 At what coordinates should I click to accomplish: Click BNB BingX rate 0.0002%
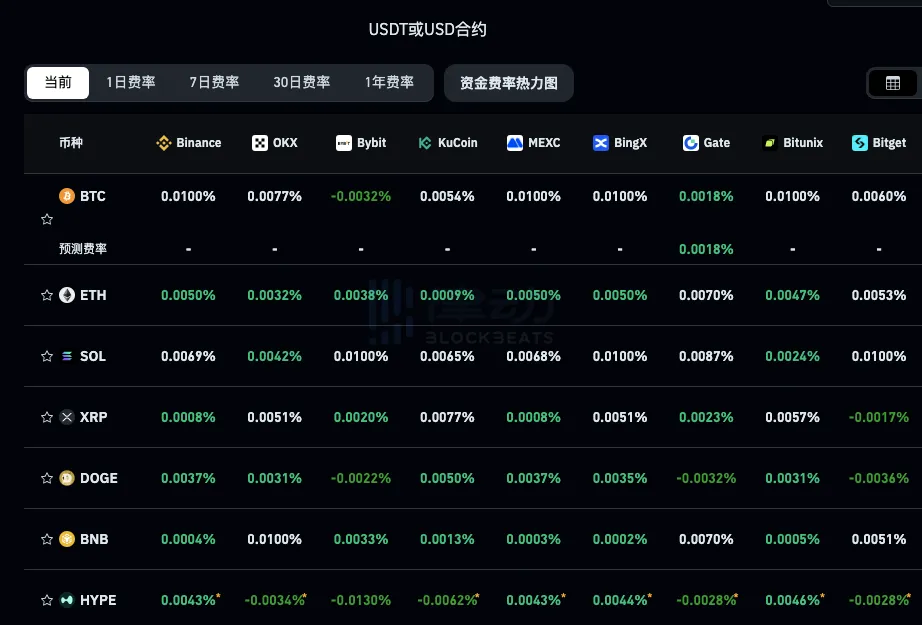[620, 539]
